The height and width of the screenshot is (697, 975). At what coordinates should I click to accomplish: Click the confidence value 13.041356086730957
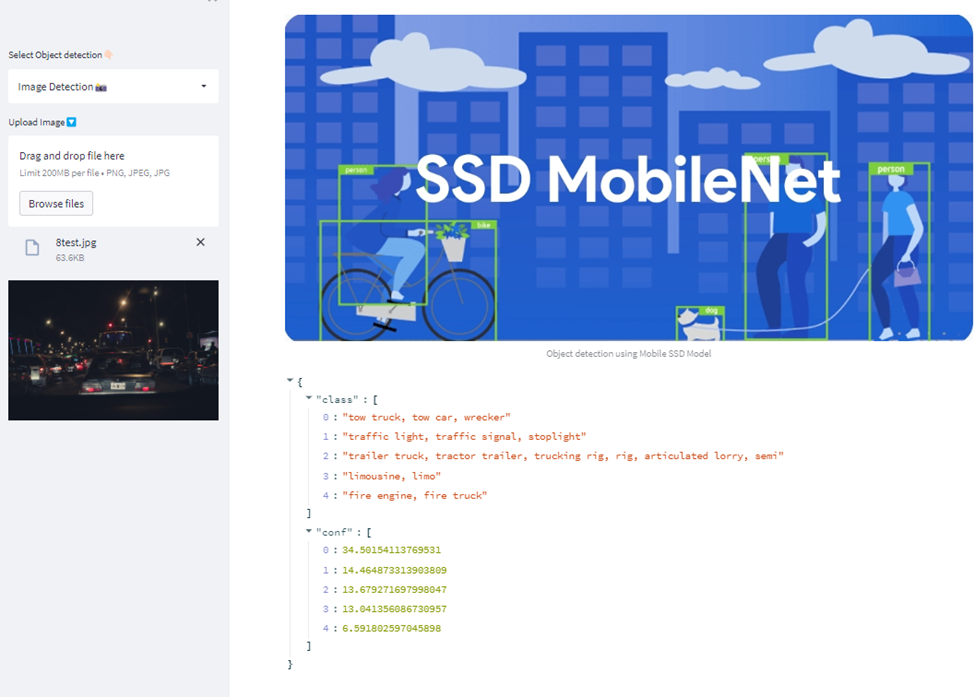[394, 609]
